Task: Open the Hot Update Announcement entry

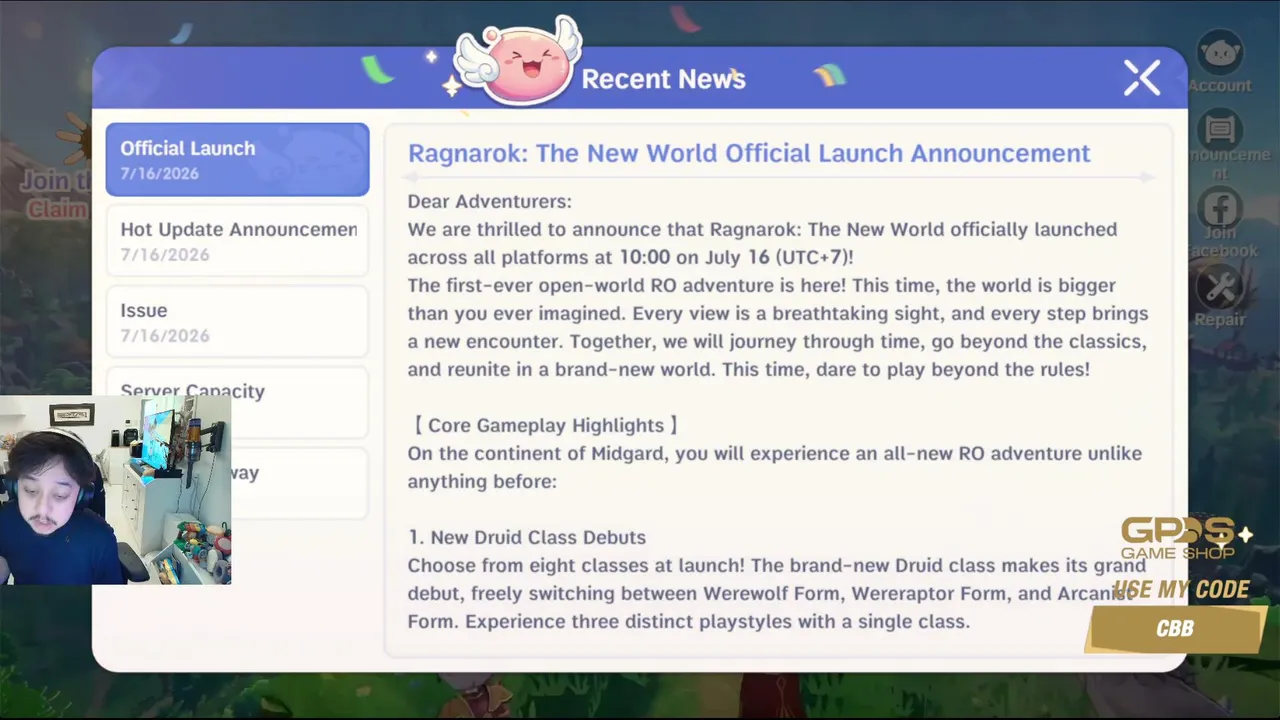Action: pyautogui.click(x=237, y=241)
